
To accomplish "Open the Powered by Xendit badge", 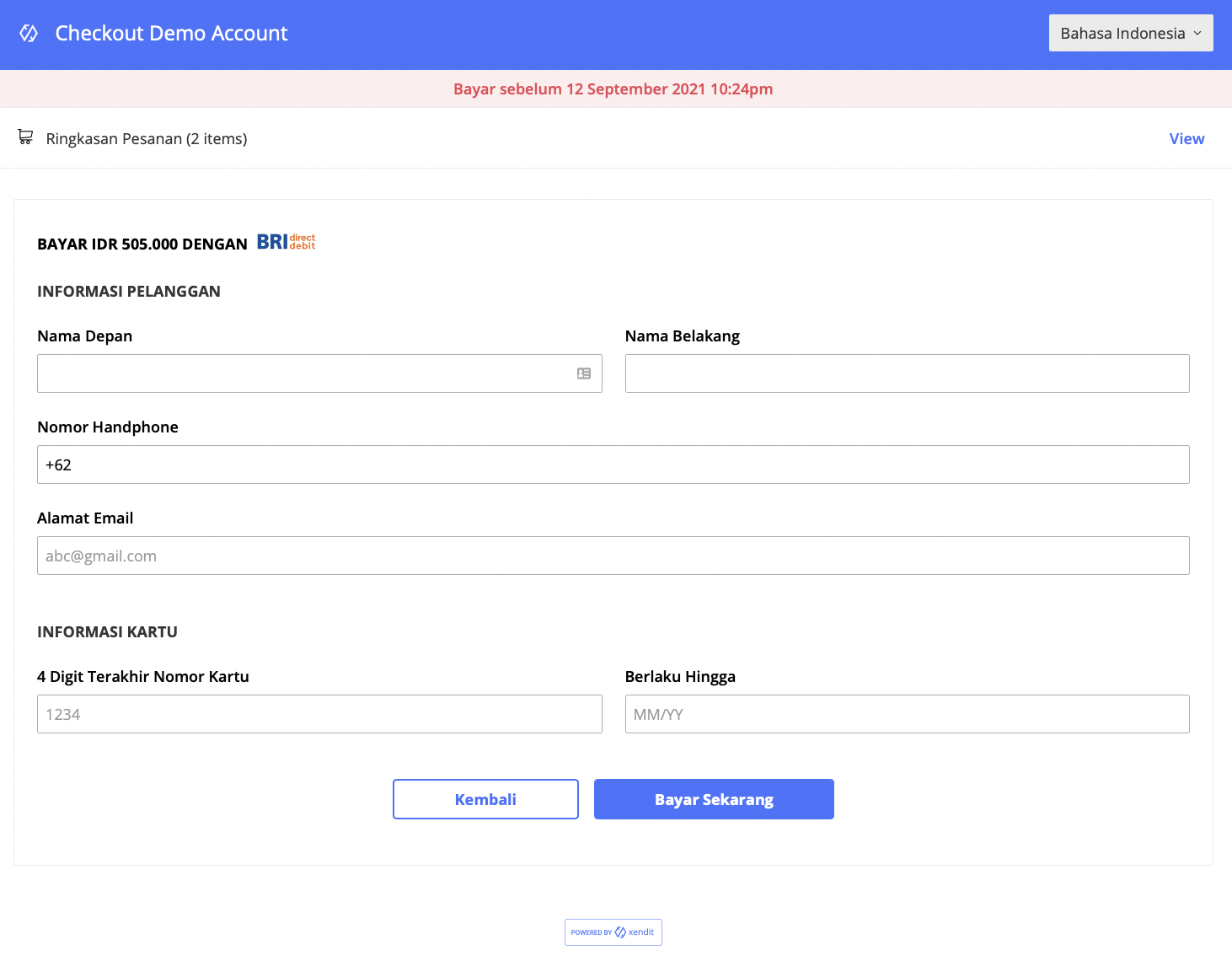I will pos(613,932).
